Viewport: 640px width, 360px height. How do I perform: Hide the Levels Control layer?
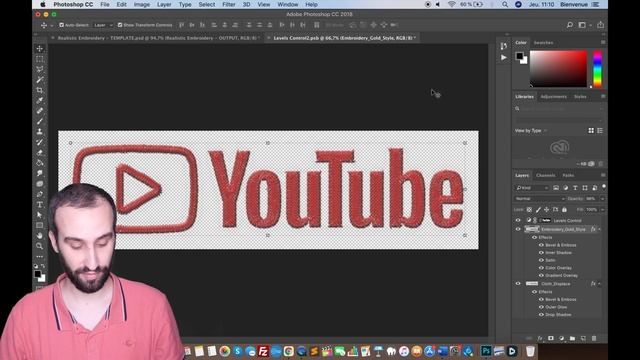click(x=518, y=220)
